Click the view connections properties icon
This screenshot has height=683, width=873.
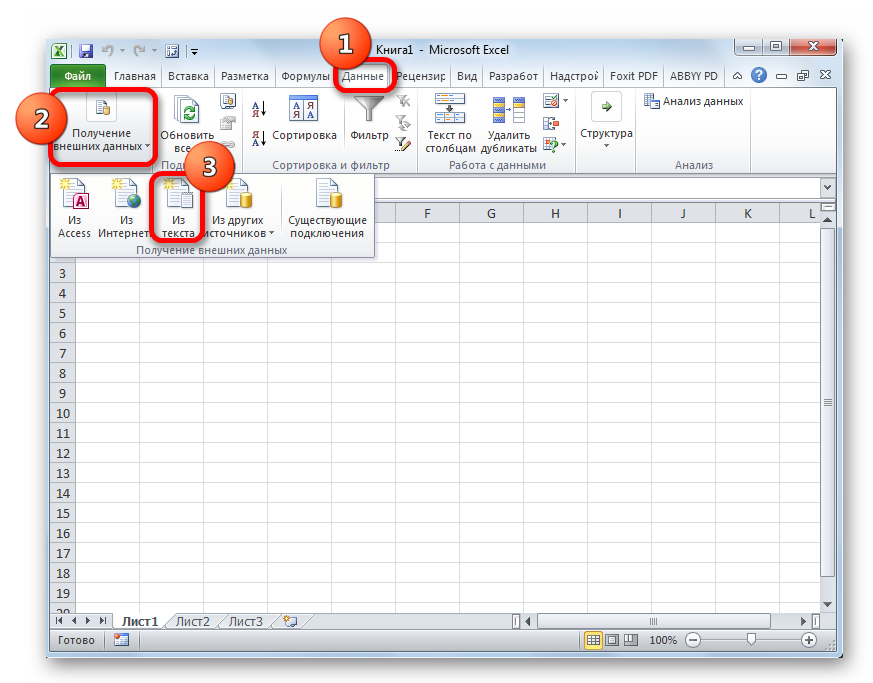pos(228,122)
